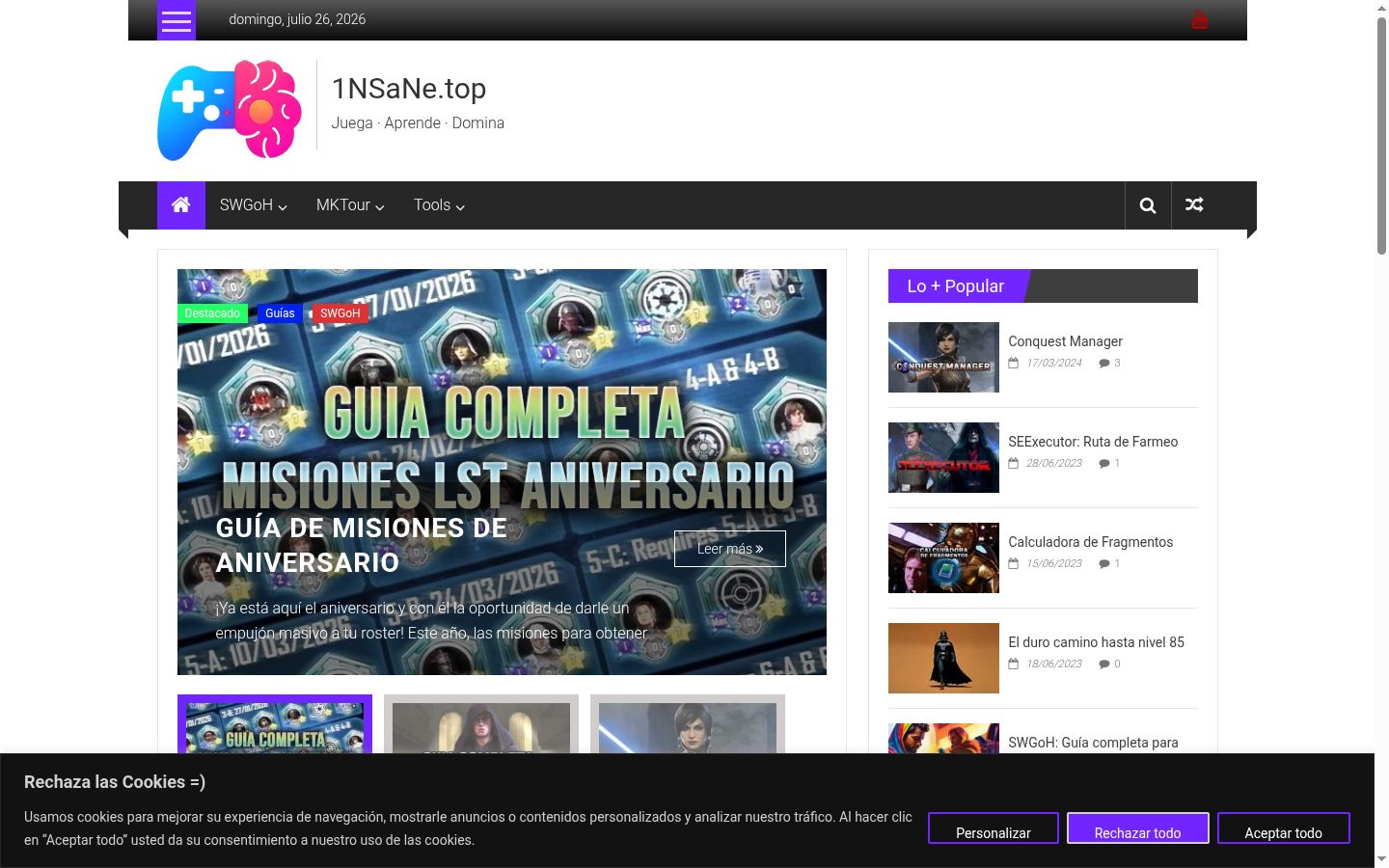Go to home via house icon
Viewport: 1389px width, 868px height.
(x=181, y=205)
